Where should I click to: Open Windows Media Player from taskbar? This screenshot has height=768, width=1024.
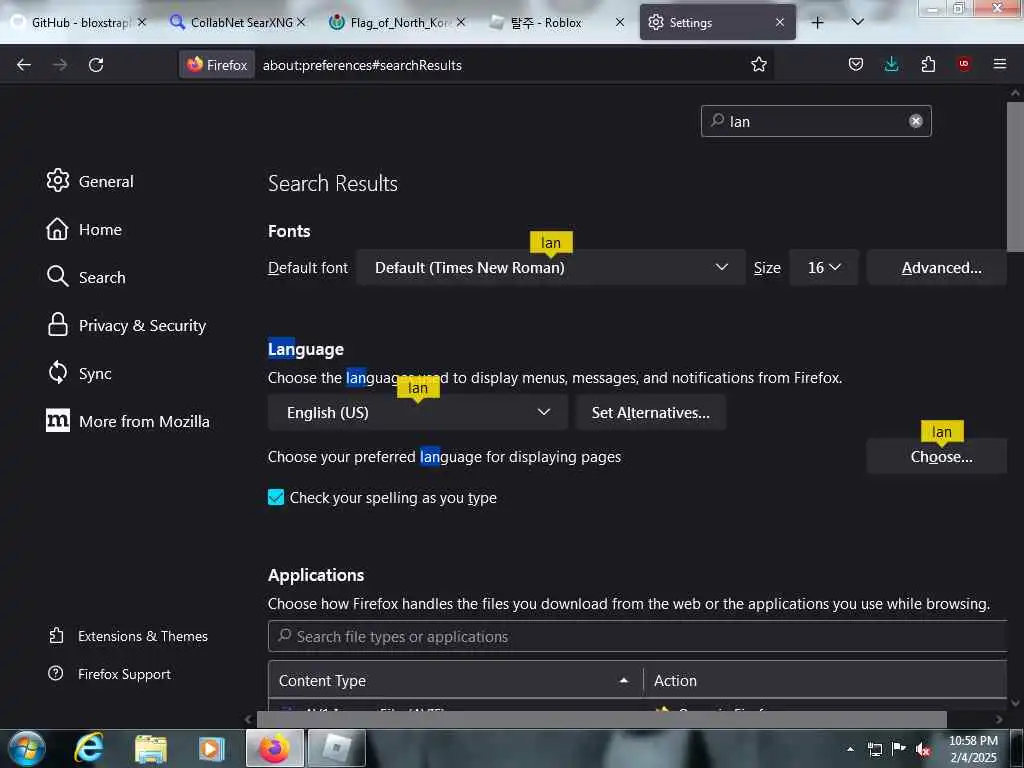click(211, 748)
